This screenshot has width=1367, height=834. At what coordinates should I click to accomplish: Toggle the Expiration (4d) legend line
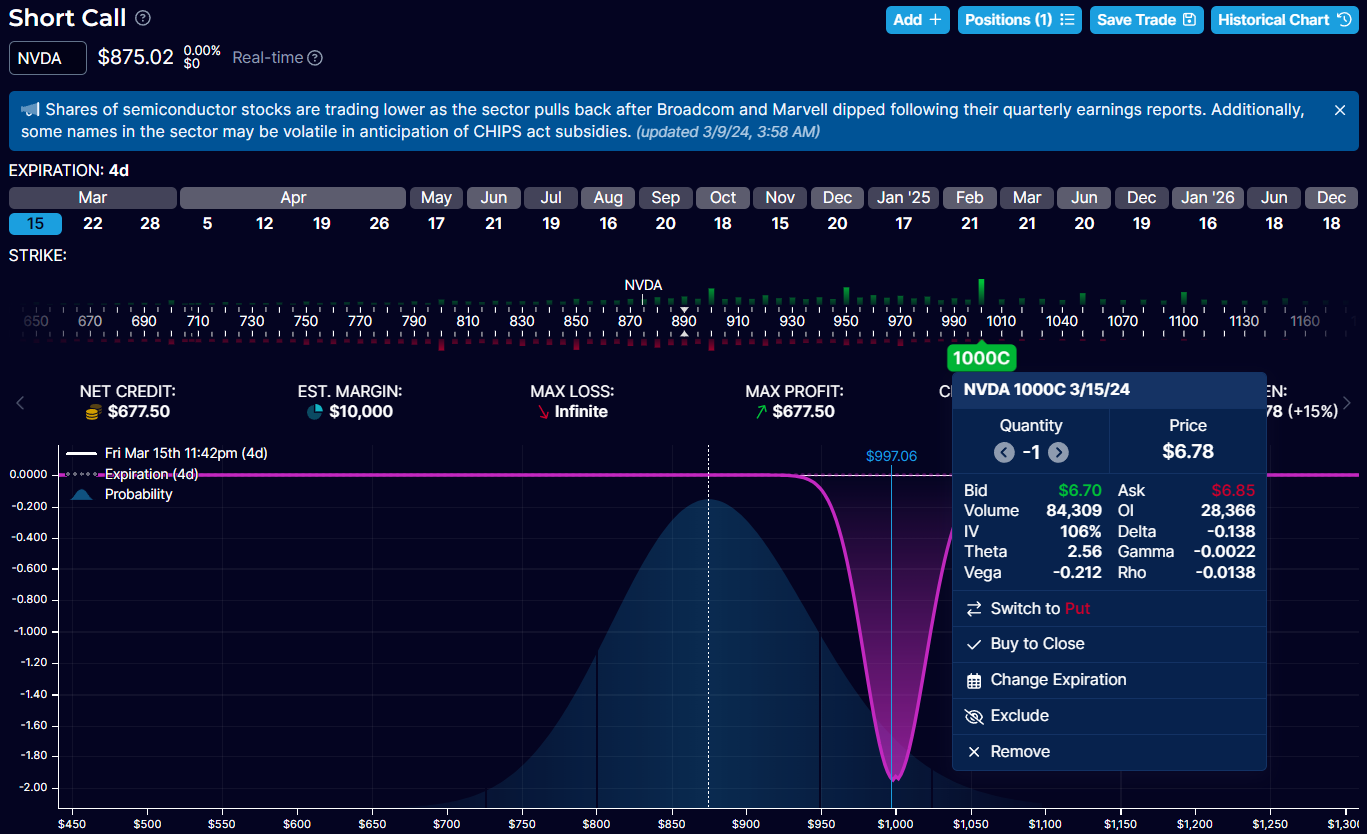[131, 474]
